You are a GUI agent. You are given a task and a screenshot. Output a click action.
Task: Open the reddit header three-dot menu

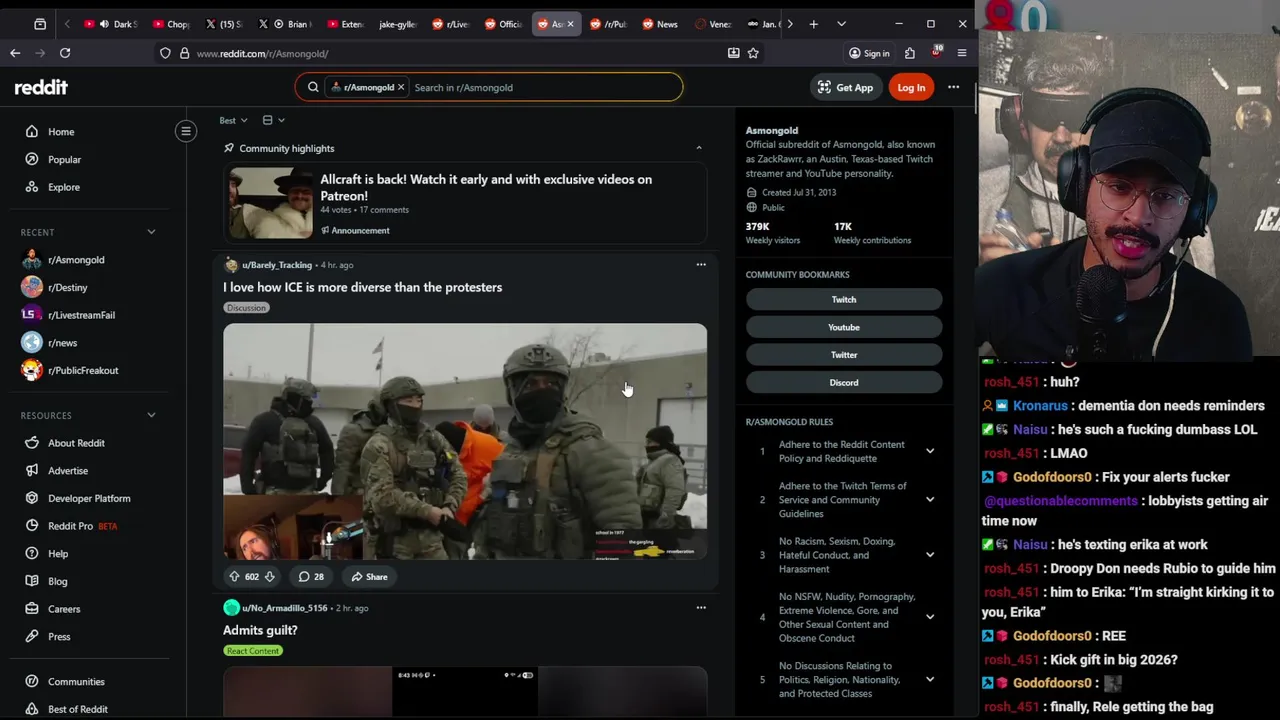[953, 87]
